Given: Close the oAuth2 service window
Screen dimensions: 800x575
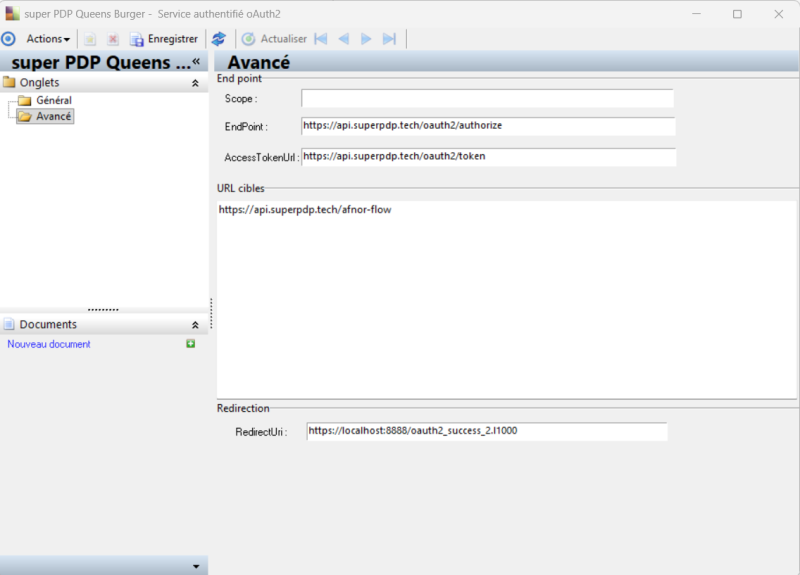Looking at the screenshot, I should coord(779,14).
